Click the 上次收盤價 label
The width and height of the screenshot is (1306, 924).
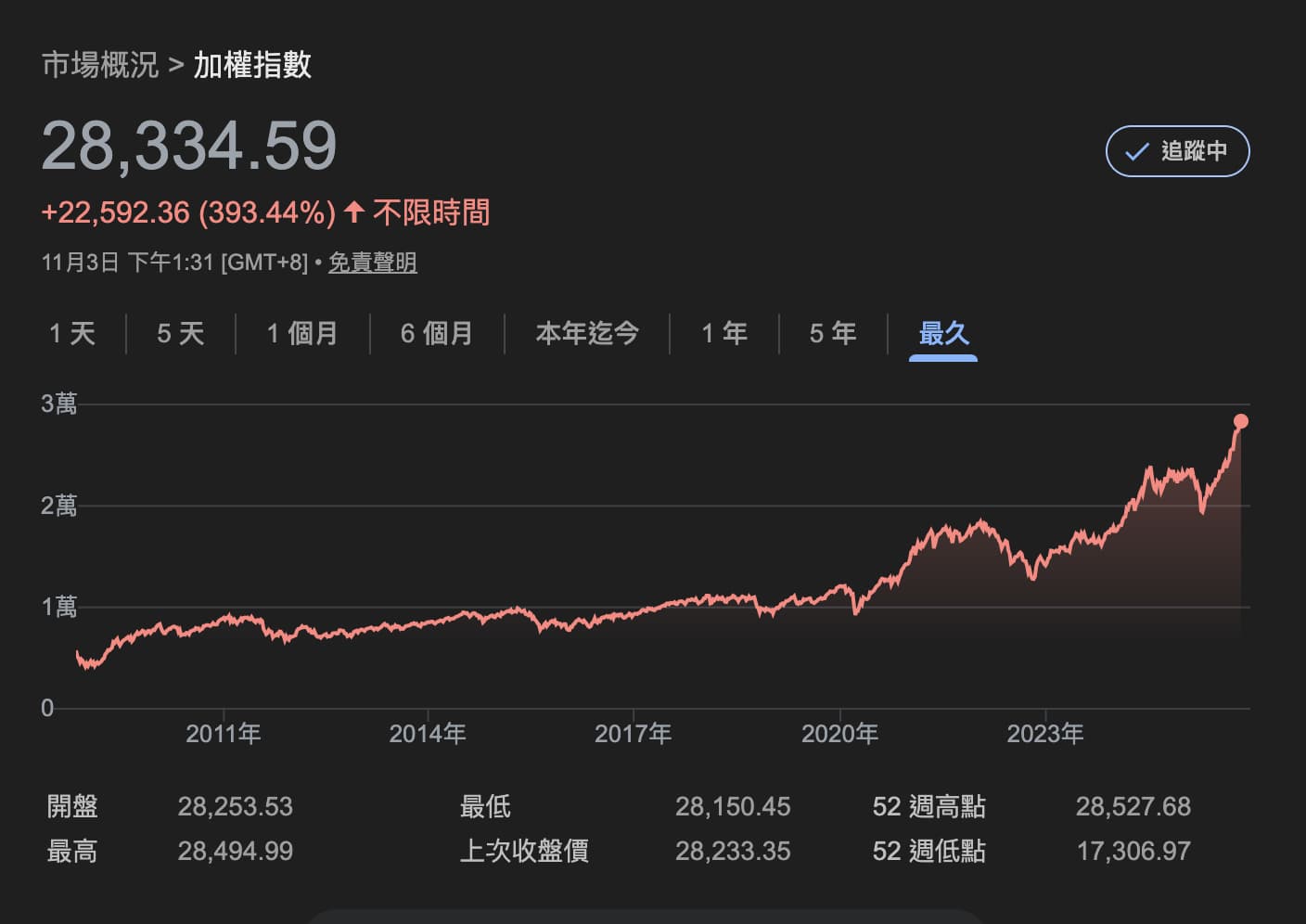pos(524,851)
